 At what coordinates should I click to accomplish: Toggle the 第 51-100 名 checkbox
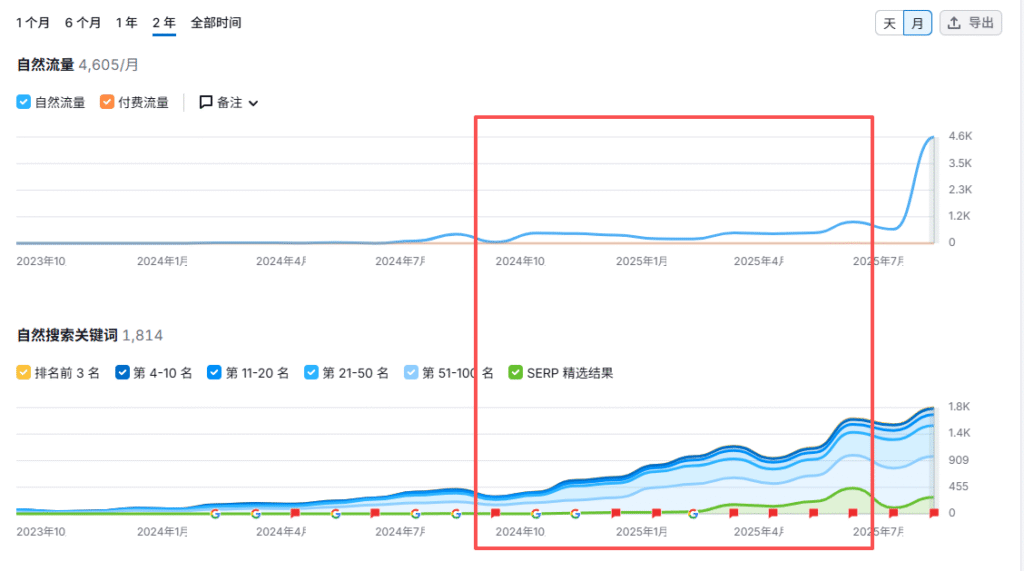coord(411,373)
